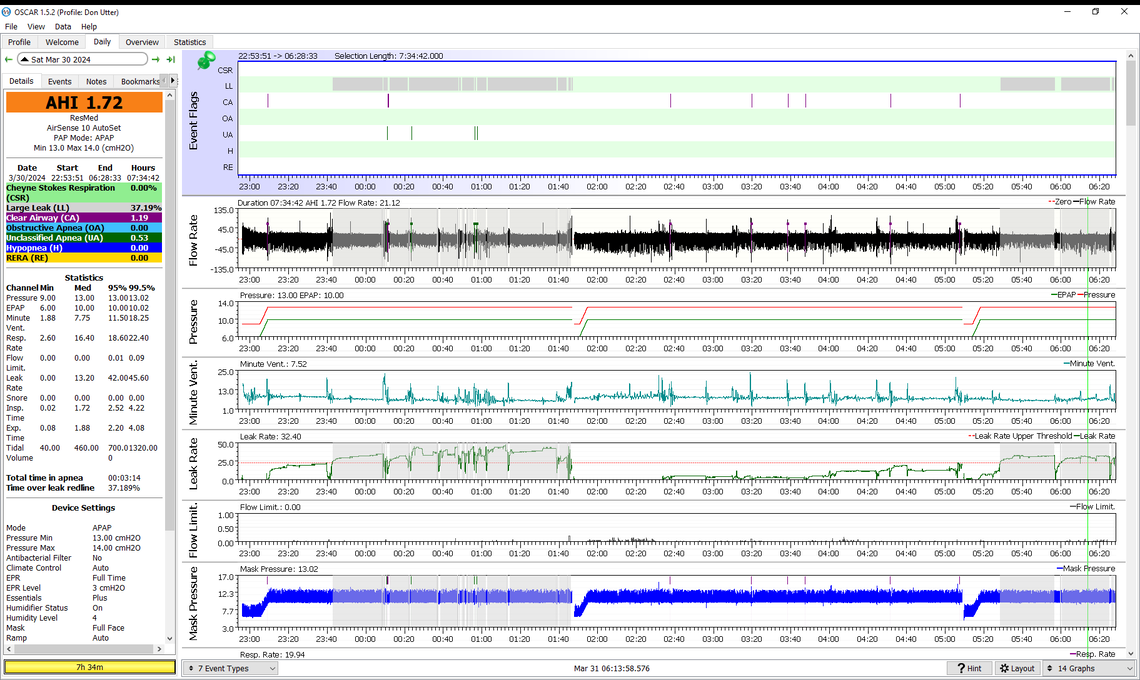
Task: Click the OSCAR app icon in title bar
Action: click(x=7, y=12)
